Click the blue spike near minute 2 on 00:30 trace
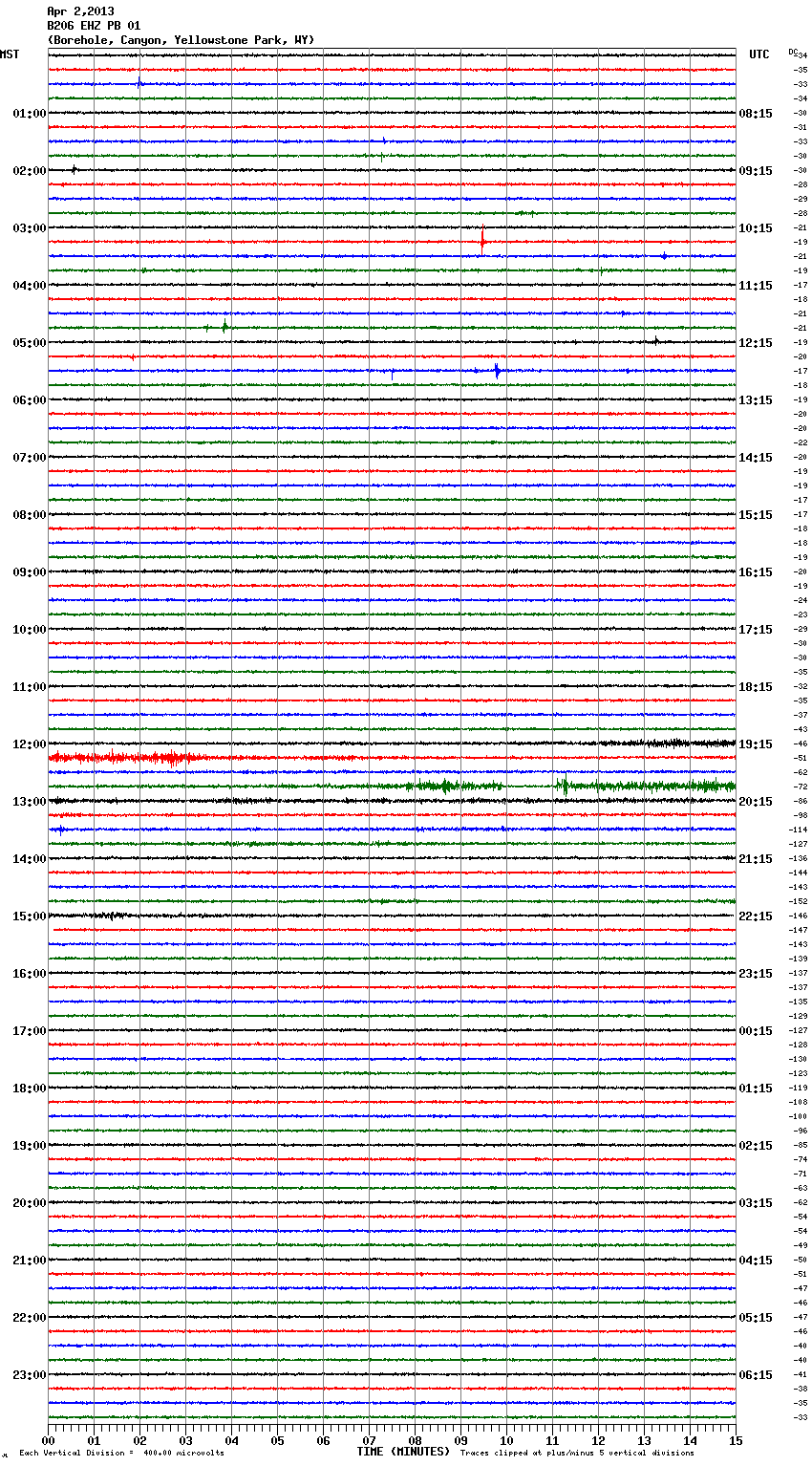Screen dimensions: 812x1466 click(x=139, y=83)
